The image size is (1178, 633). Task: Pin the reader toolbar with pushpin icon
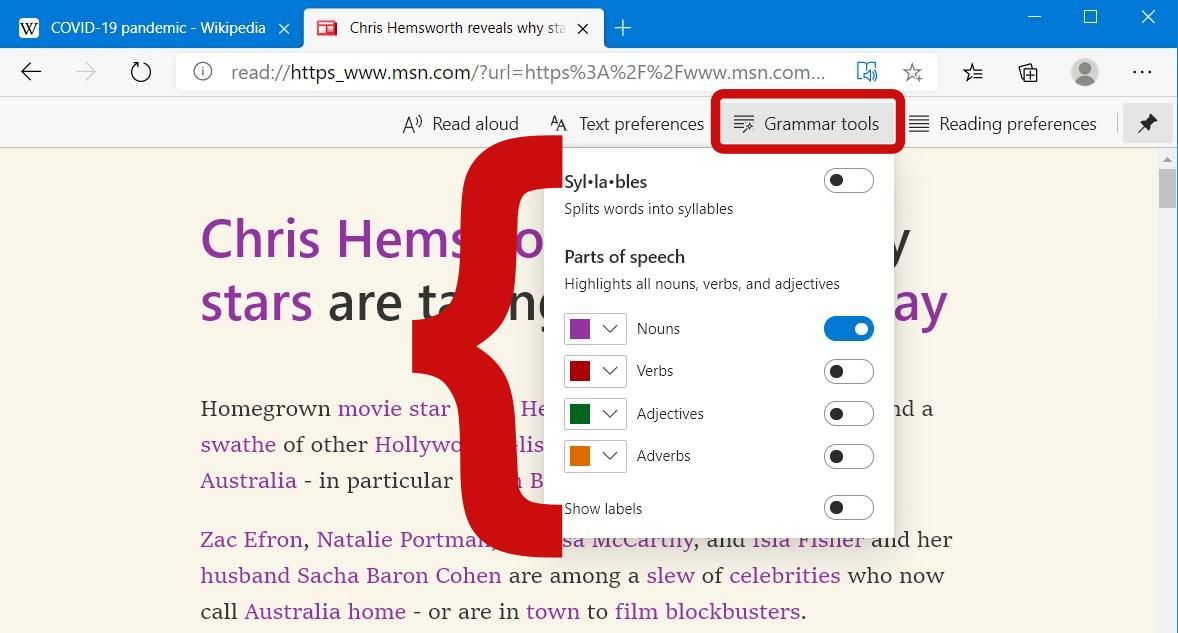coord(1147,123)
